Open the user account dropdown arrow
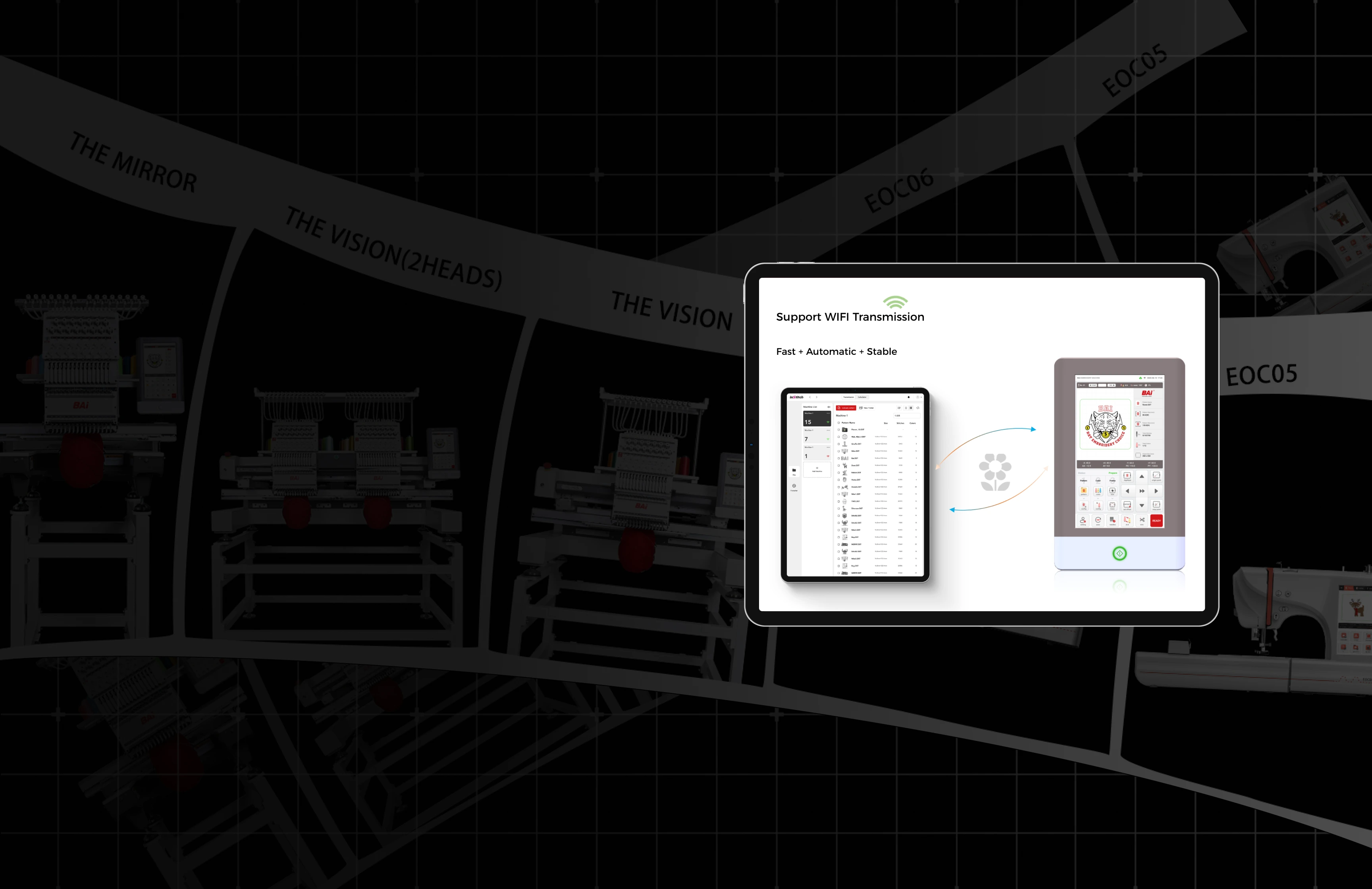The image size is (1372, 889). [921, 398]
